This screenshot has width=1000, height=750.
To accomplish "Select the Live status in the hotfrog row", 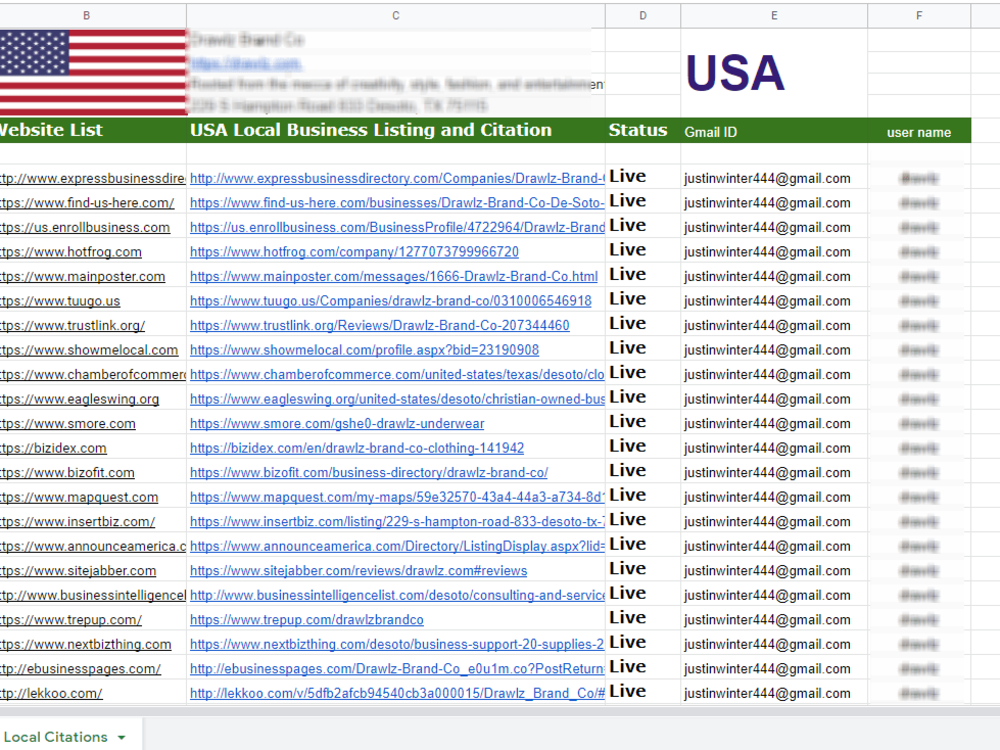I will click(x=628, y=250).
